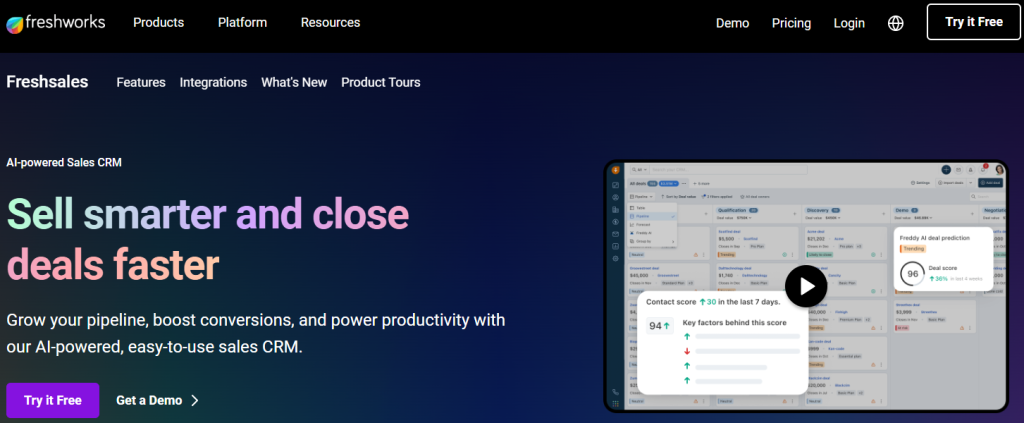Click the Freshworks logo
This screenshot has height=423, width=1024.
pos(56,23)
